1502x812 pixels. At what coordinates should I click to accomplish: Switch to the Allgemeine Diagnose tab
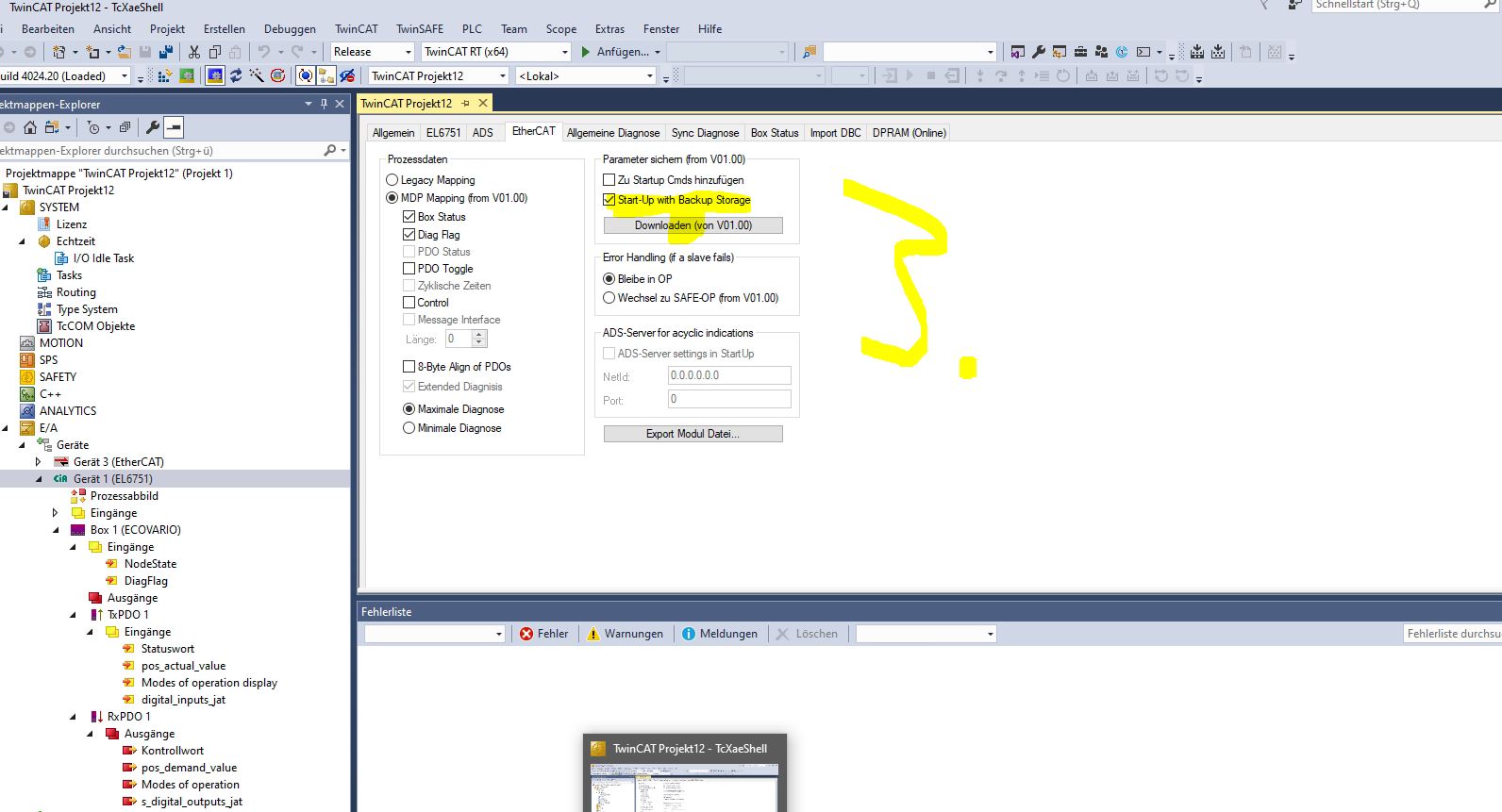point(613,133)
